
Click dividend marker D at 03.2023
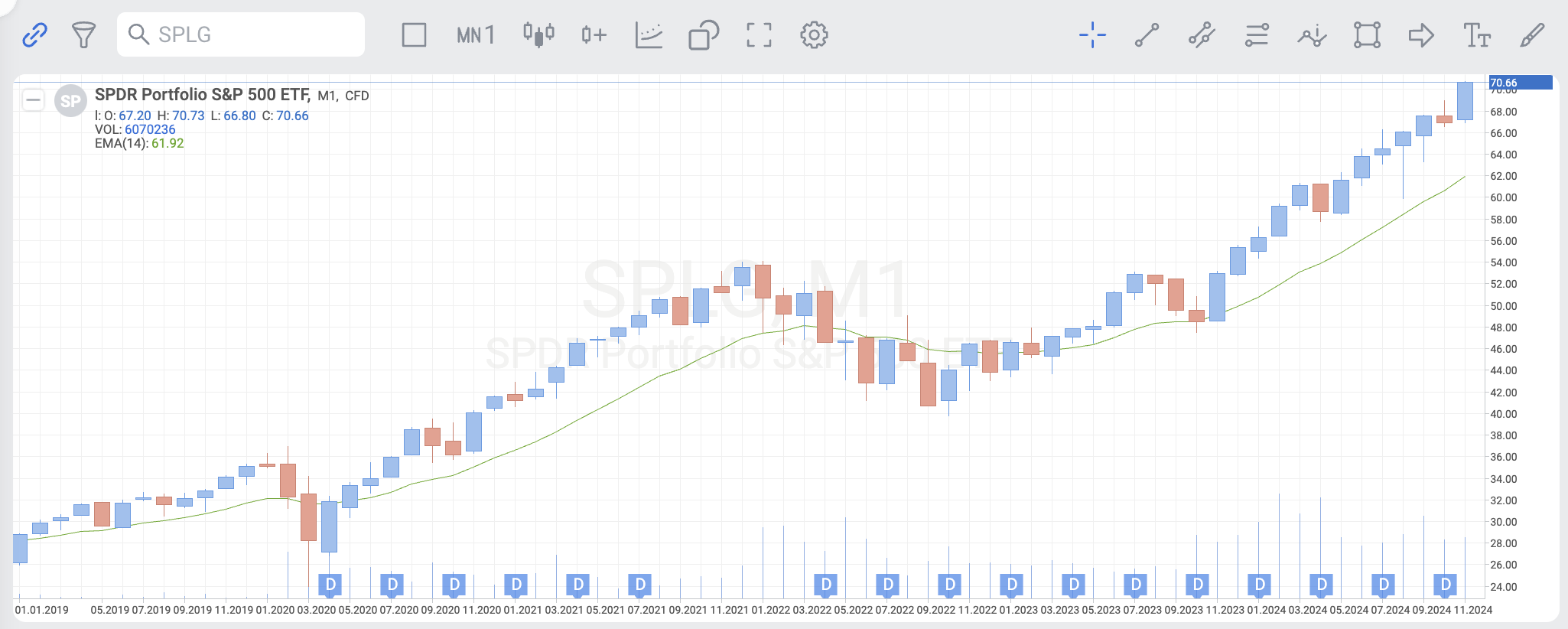(x=1074, y=585)
